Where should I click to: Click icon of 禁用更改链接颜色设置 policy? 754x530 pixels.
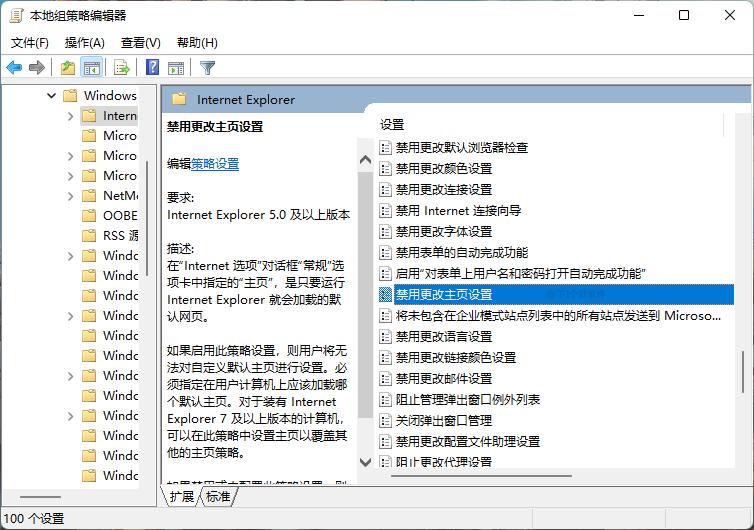pyautogui.click(x=385, y=357)
